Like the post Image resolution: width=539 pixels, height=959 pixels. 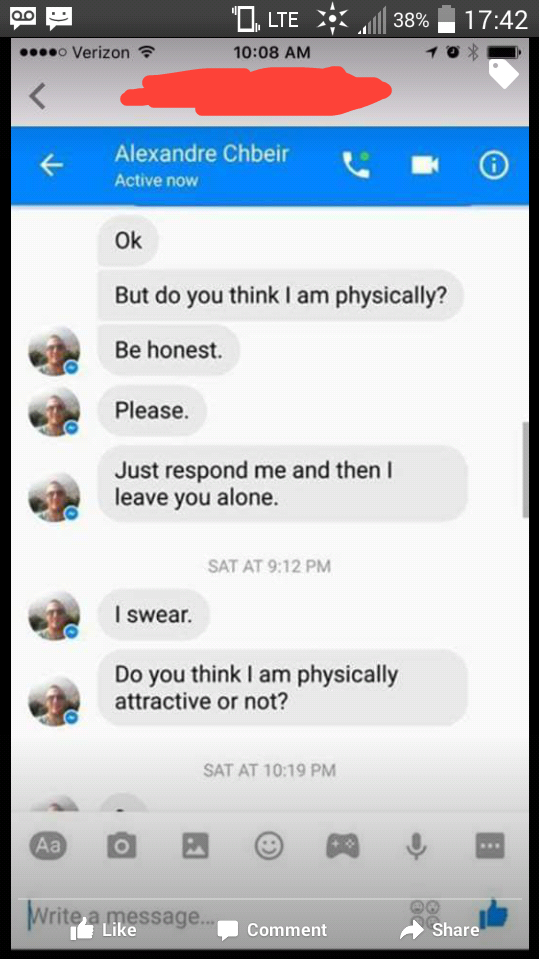point(103,930)
